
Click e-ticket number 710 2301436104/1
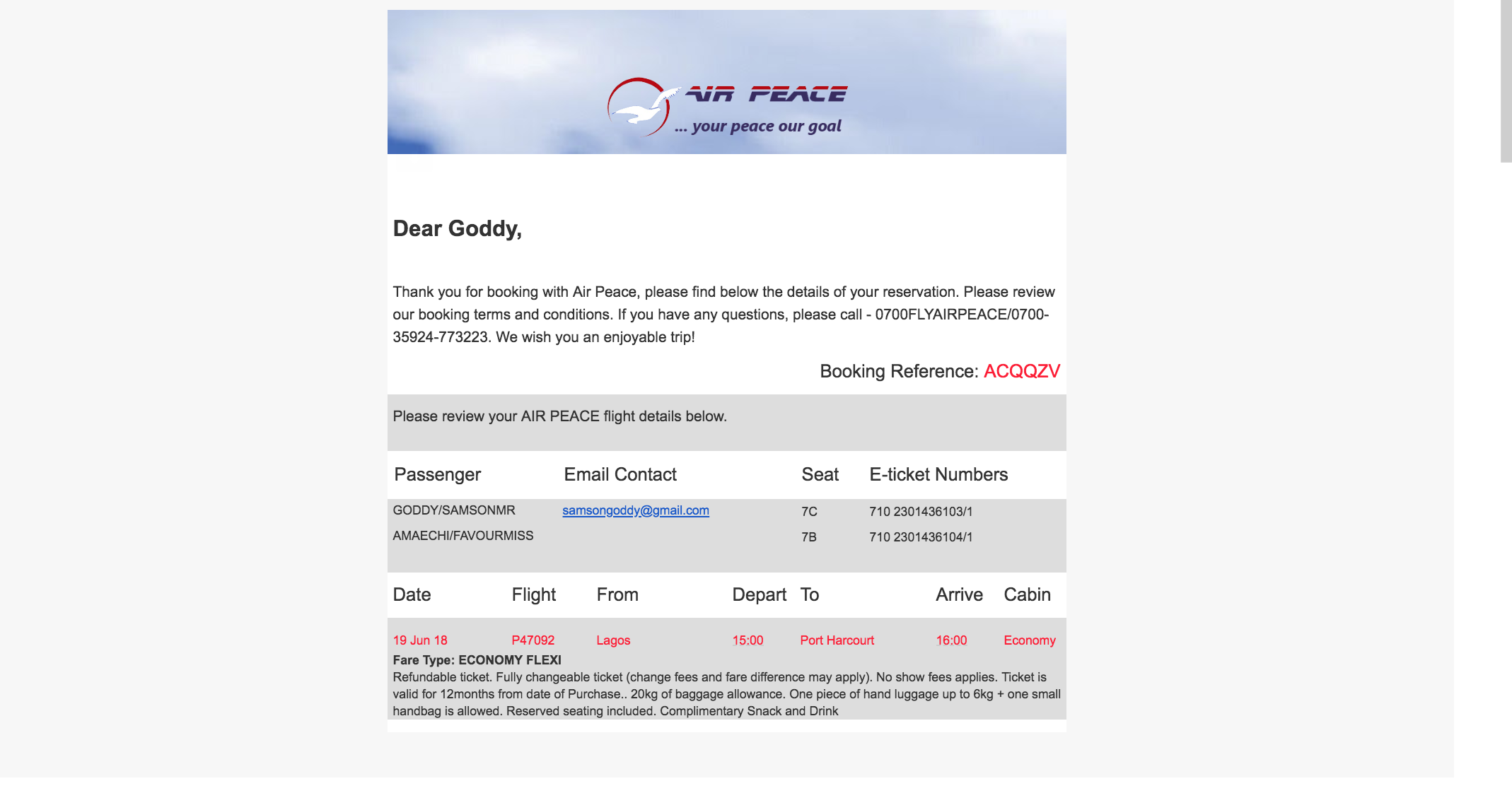click(x=921, y=537)
